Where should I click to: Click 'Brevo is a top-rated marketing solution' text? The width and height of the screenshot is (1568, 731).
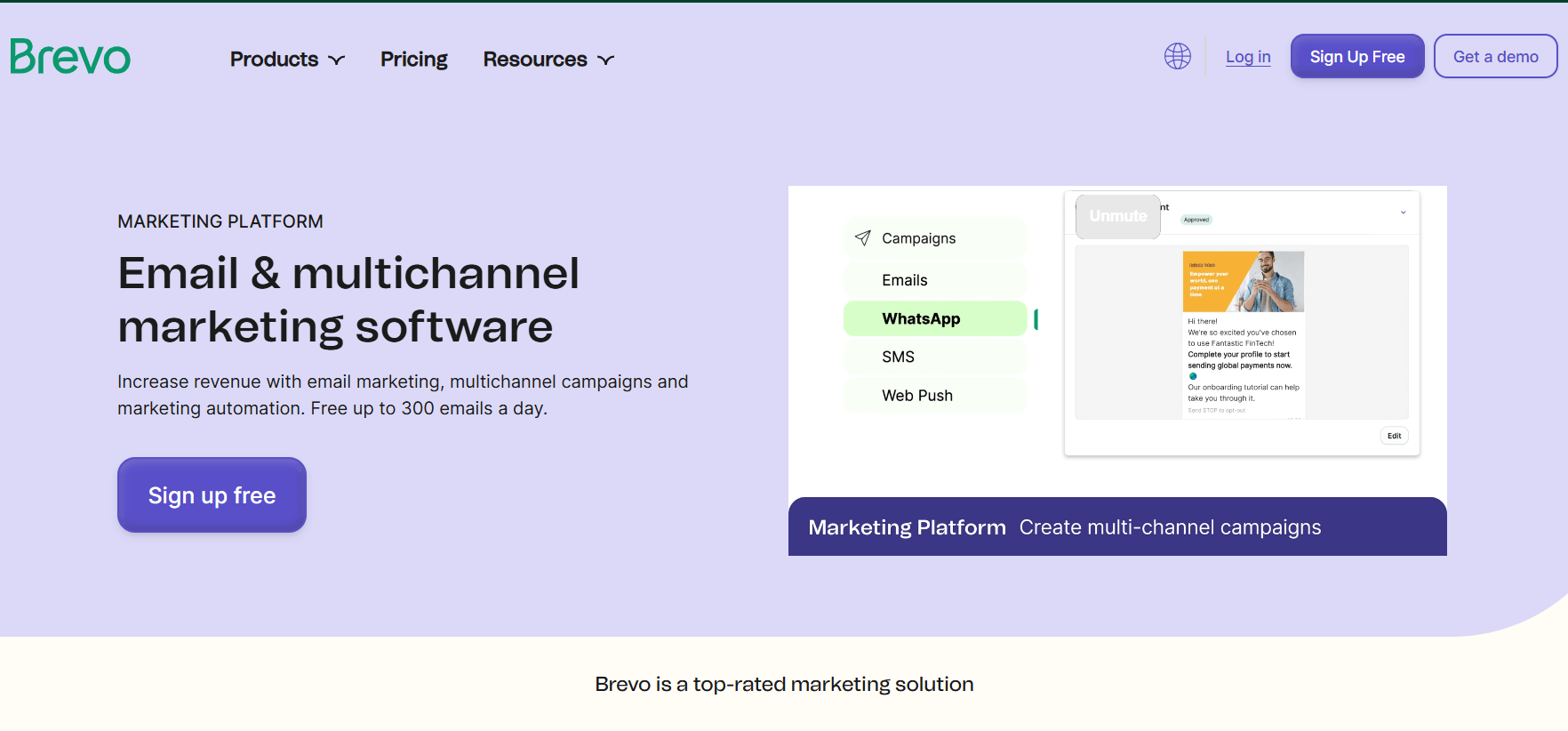[784, 684]
